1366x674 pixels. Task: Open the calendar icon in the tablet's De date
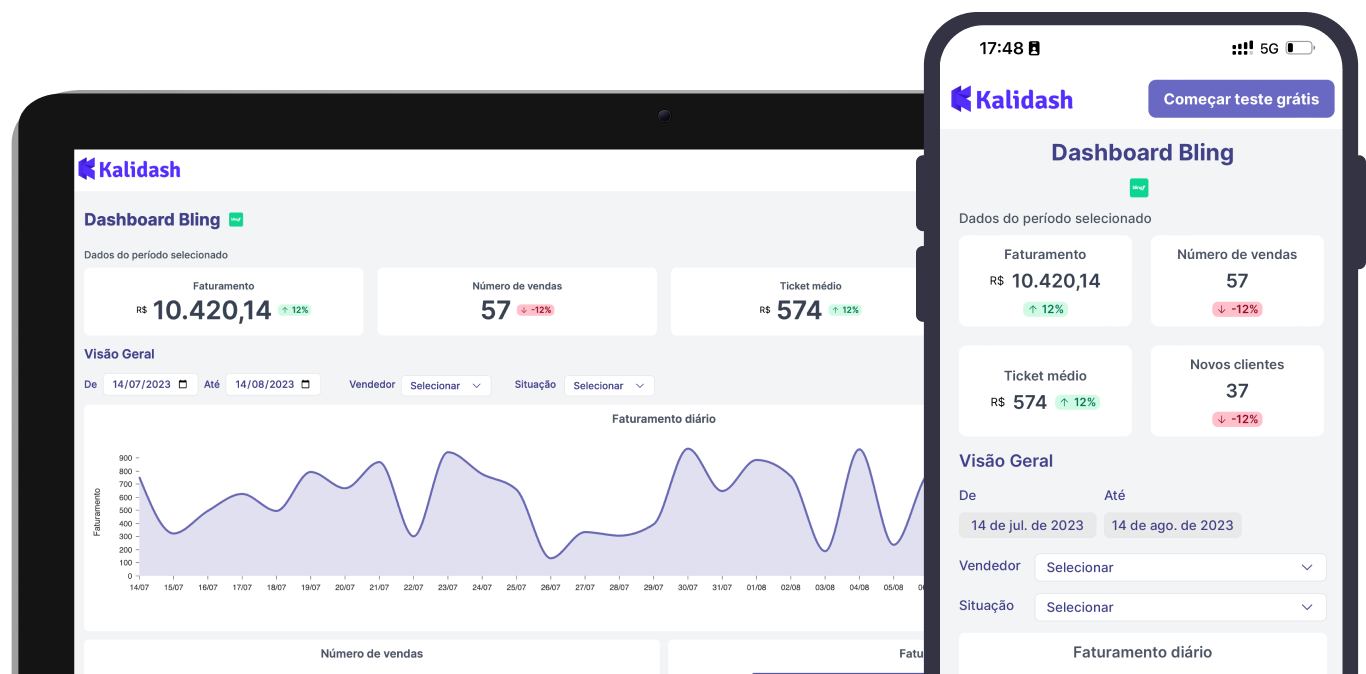click(x=185, y=384)
